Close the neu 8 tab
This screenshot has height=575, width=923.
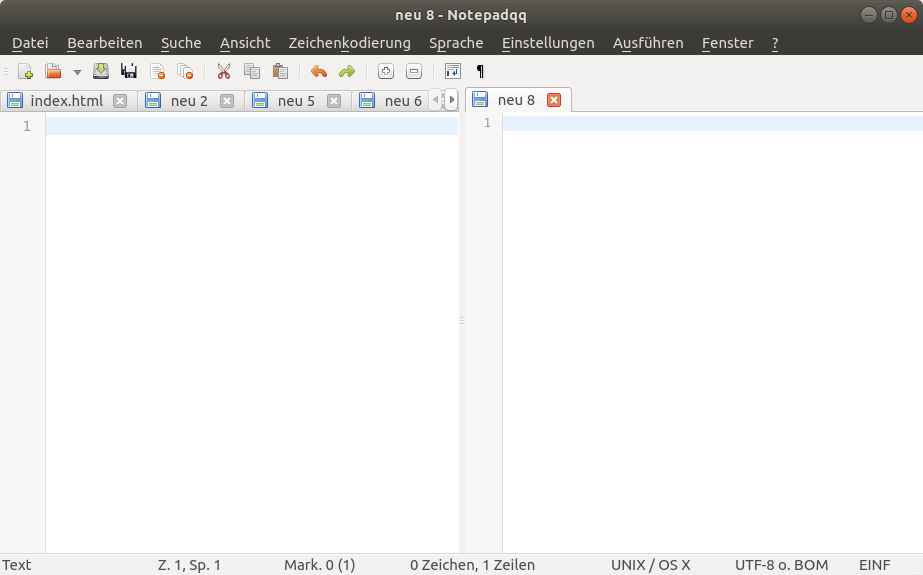554,100
